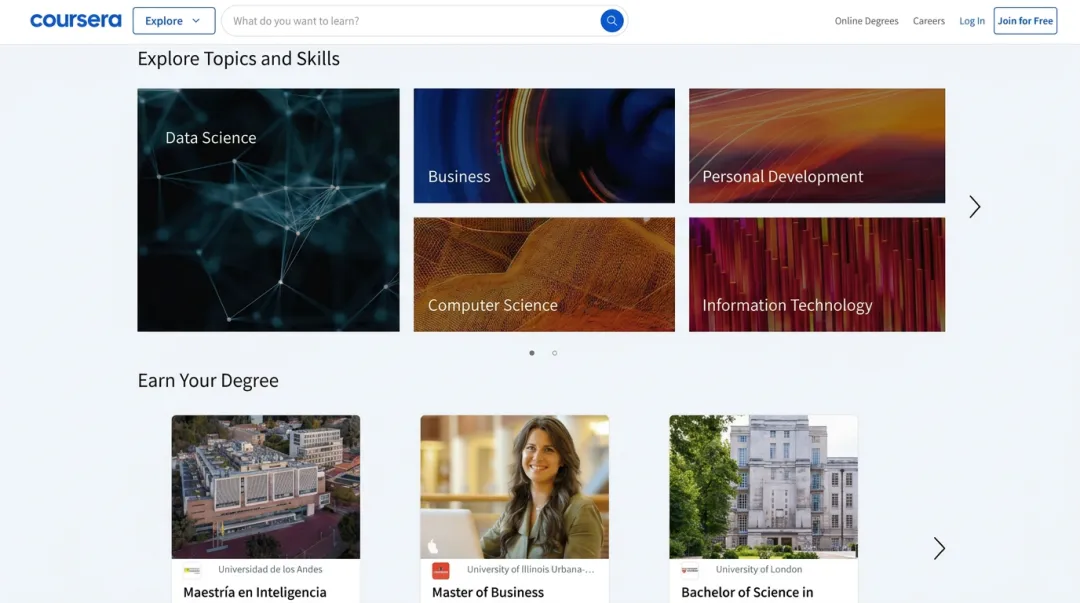Choose the Computer Science topic tile
Image resolution: width=1080 pixels, height=603 pixels.
pos(544,274)
